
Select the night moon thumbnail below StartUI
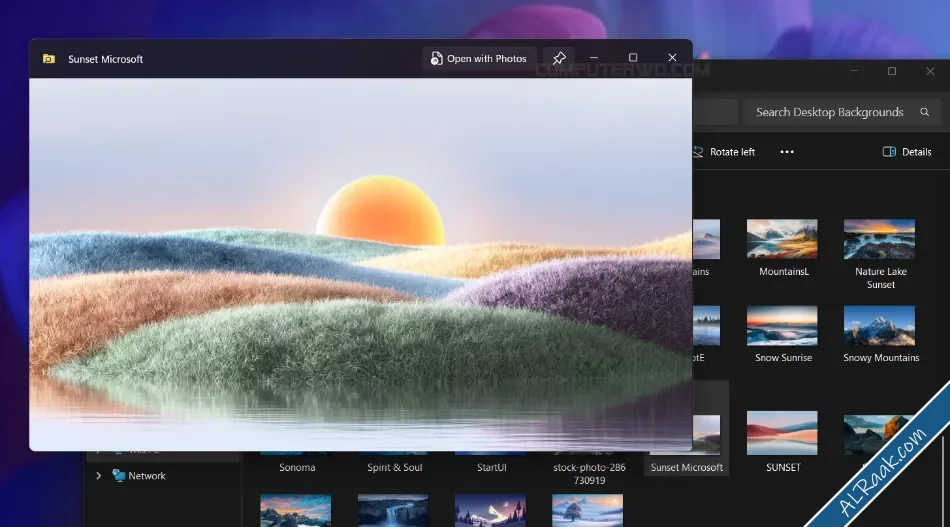[490, 511]
